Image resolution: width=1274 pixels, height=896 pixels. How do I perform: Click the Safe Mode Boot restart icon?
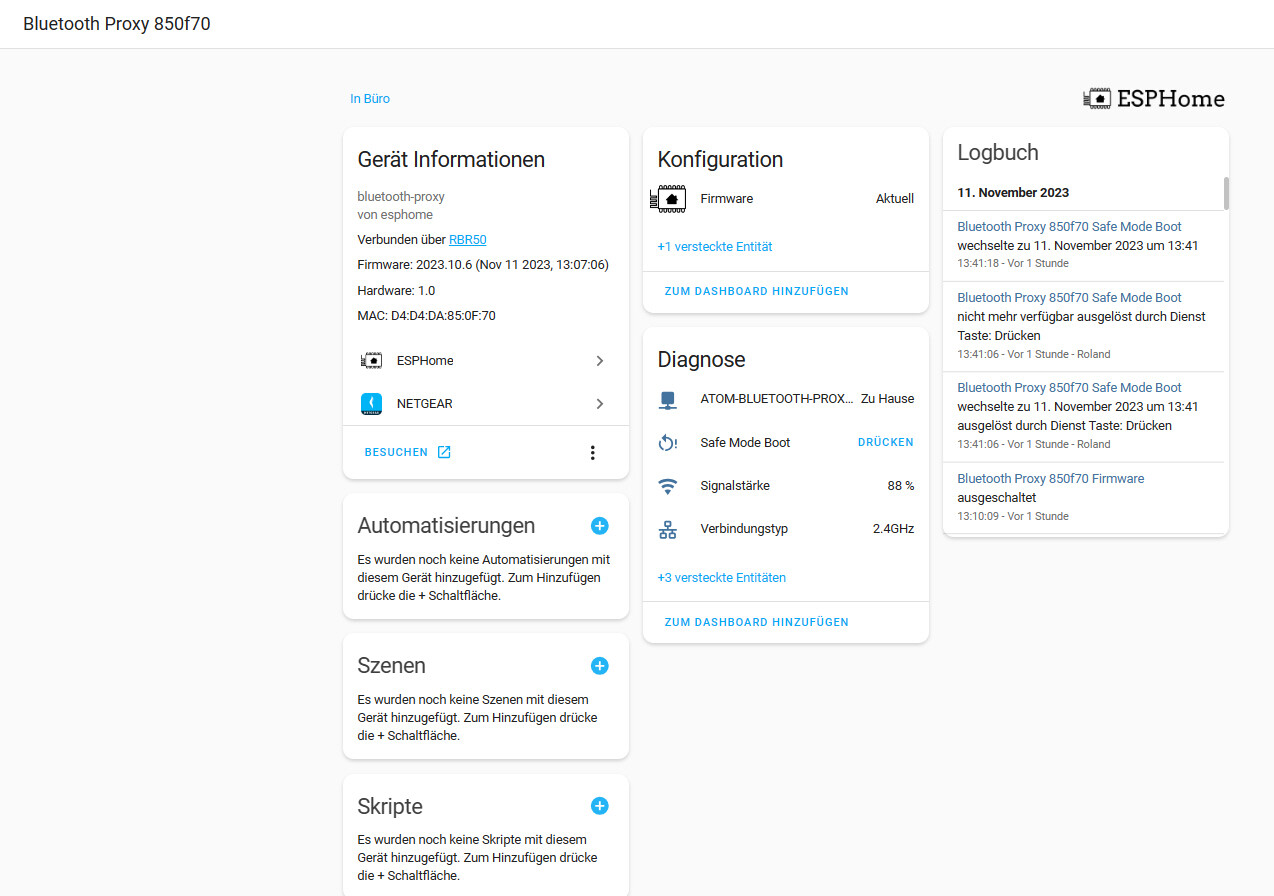[x=668, y=442]
